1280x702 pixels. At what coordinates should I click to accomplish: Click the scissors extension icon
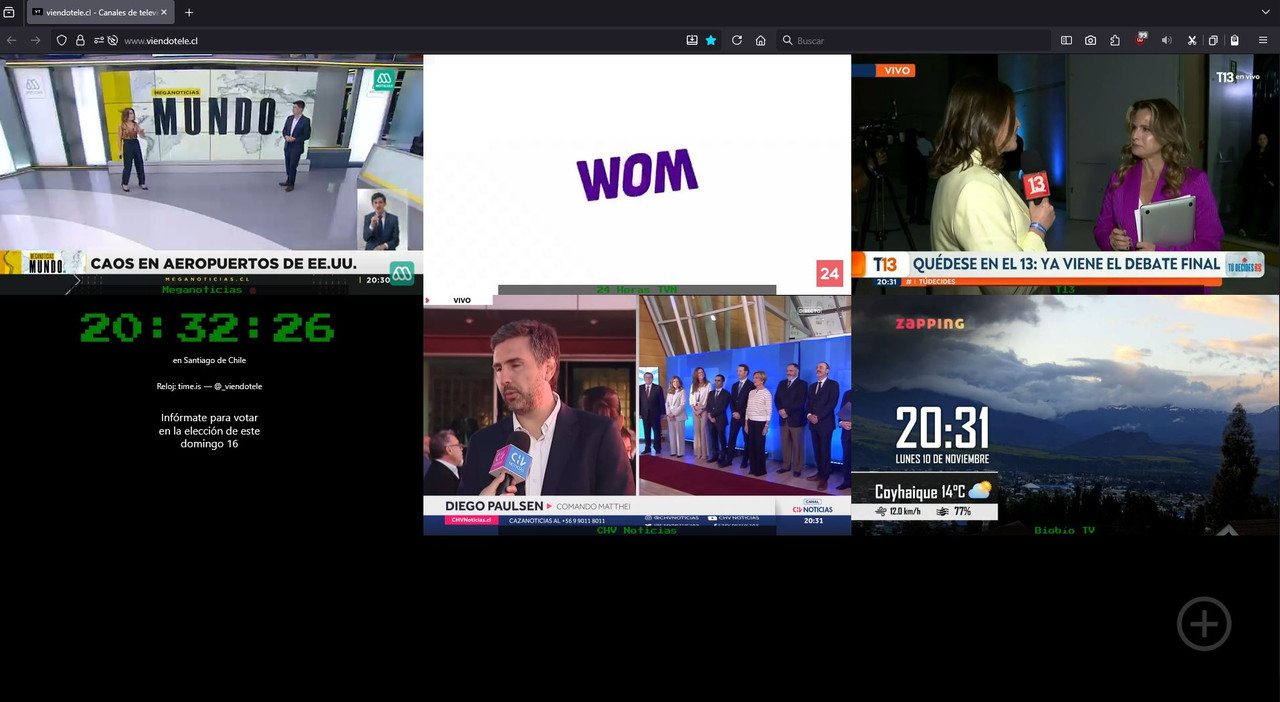click(x=1192, y=40)
